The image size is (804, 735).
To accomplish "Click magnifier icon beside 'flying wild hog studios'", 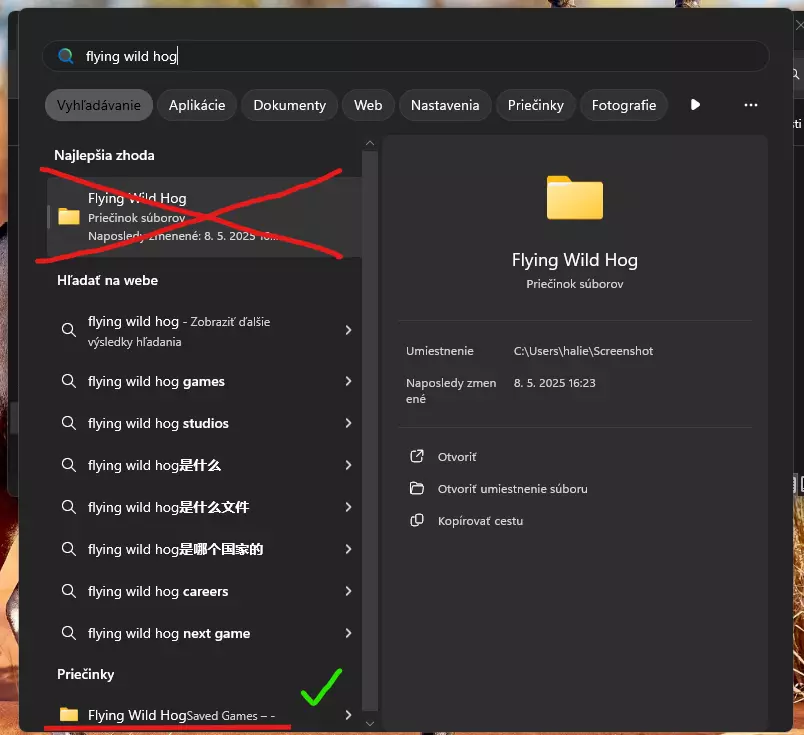I will click(69, 423).
